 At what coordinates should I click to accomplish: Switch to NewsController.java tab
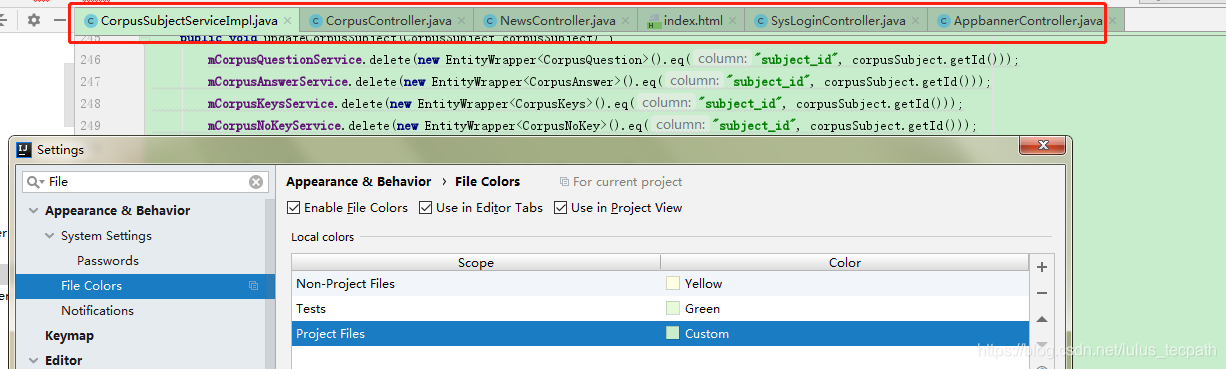pos(558,20)
